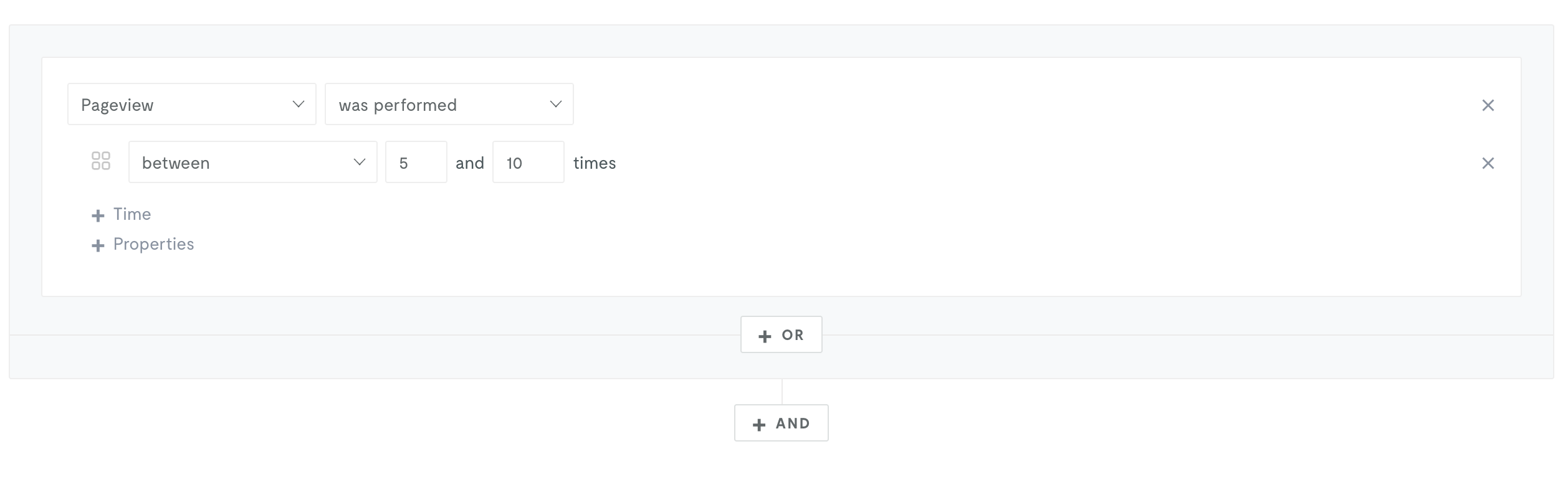Add an AND condition group
Image resolution: width=1568 pixels, height=482 pixels.
(782, 423)
